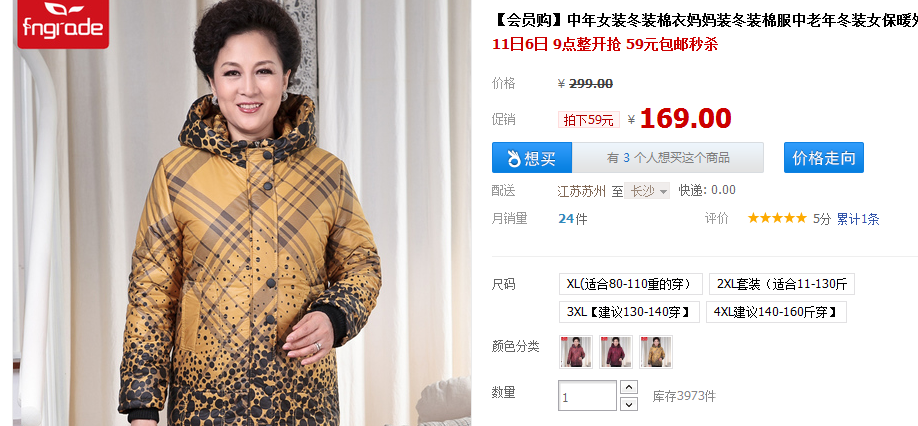918x426 pixels.
Task: Open the 价格走向 price trend
Action: tap(824, 157)
